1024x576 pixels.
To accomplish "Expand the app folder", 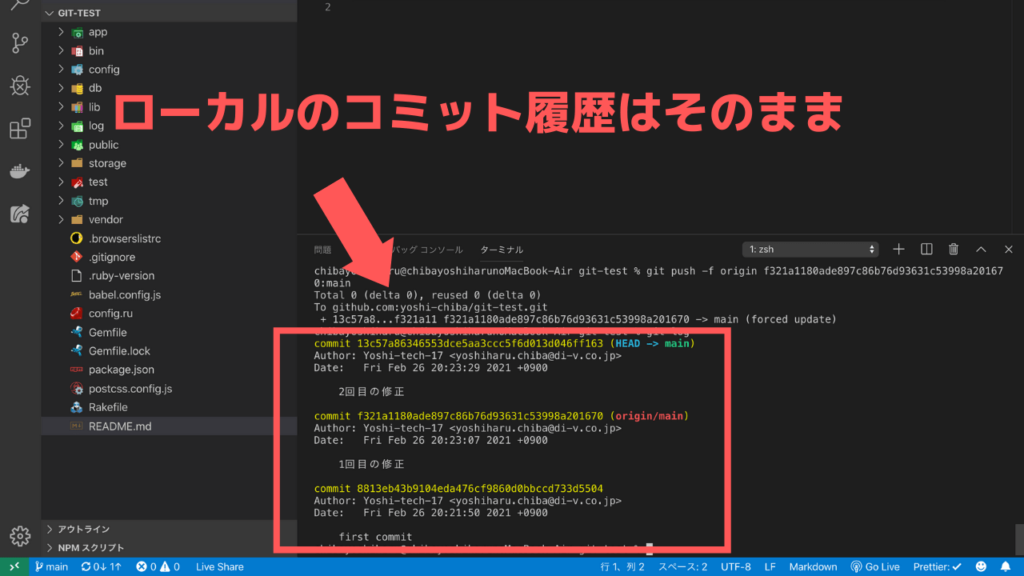I will coord(168,32).
